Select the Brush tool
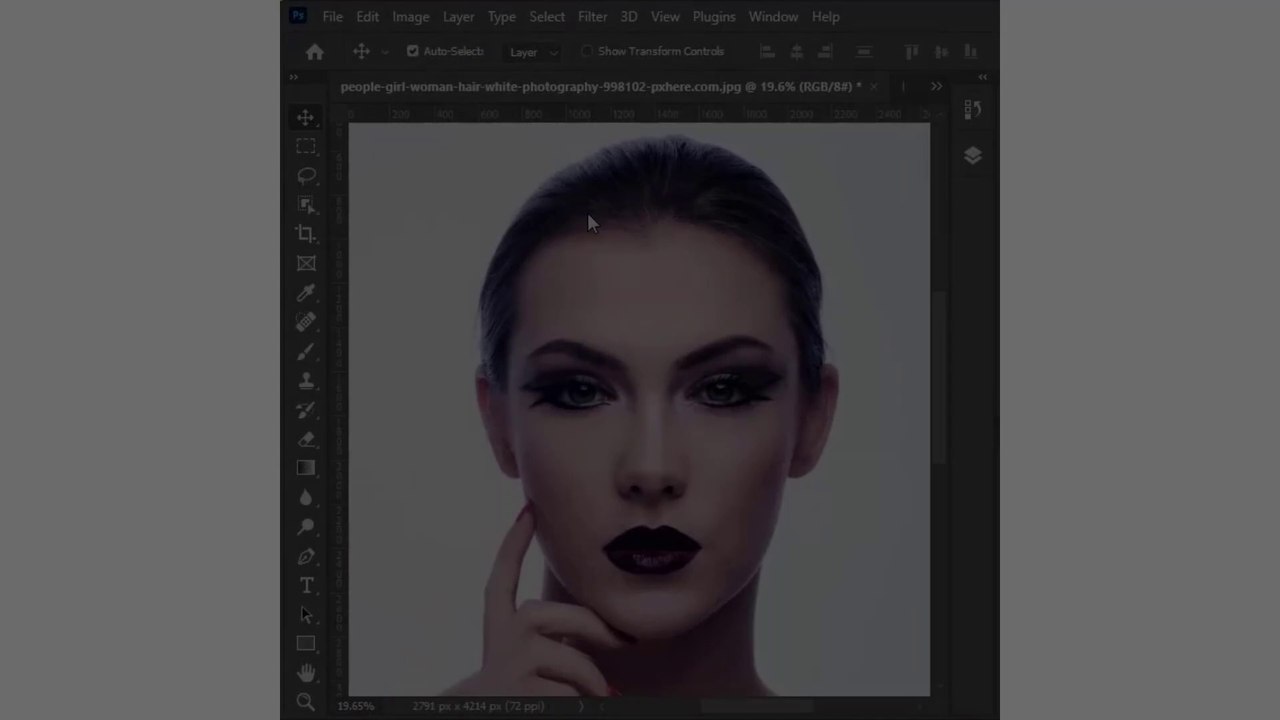Viewport: 1280px width, 720px height. coord(306,351)
